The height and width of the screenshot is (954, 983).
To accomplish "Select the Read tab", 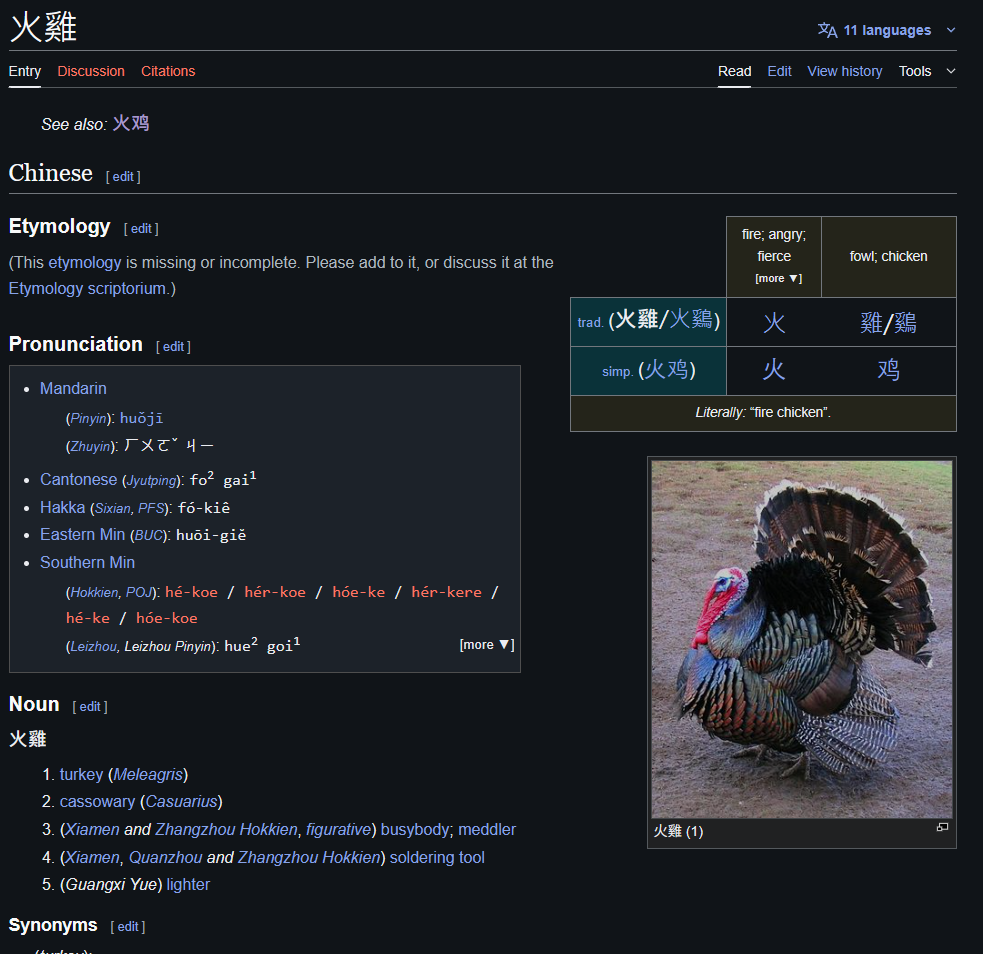I will click(x=734, y=71).
